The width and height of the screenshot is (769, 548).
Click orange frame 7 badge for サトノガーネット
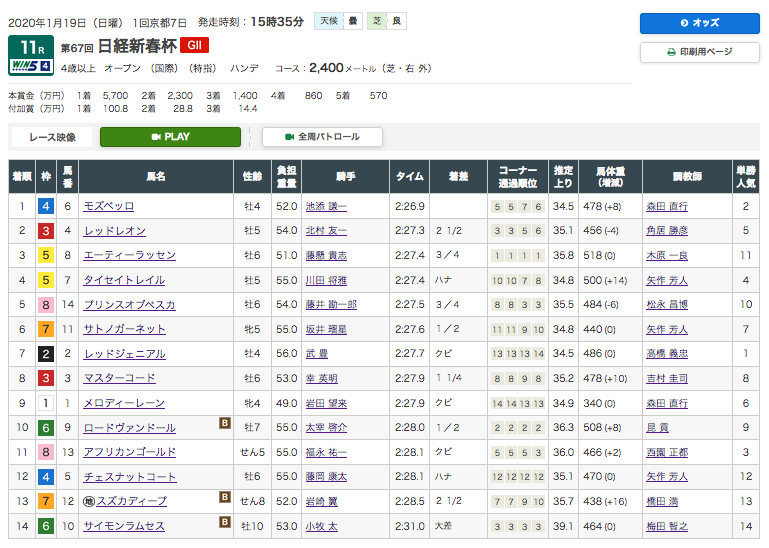point(46,329)
